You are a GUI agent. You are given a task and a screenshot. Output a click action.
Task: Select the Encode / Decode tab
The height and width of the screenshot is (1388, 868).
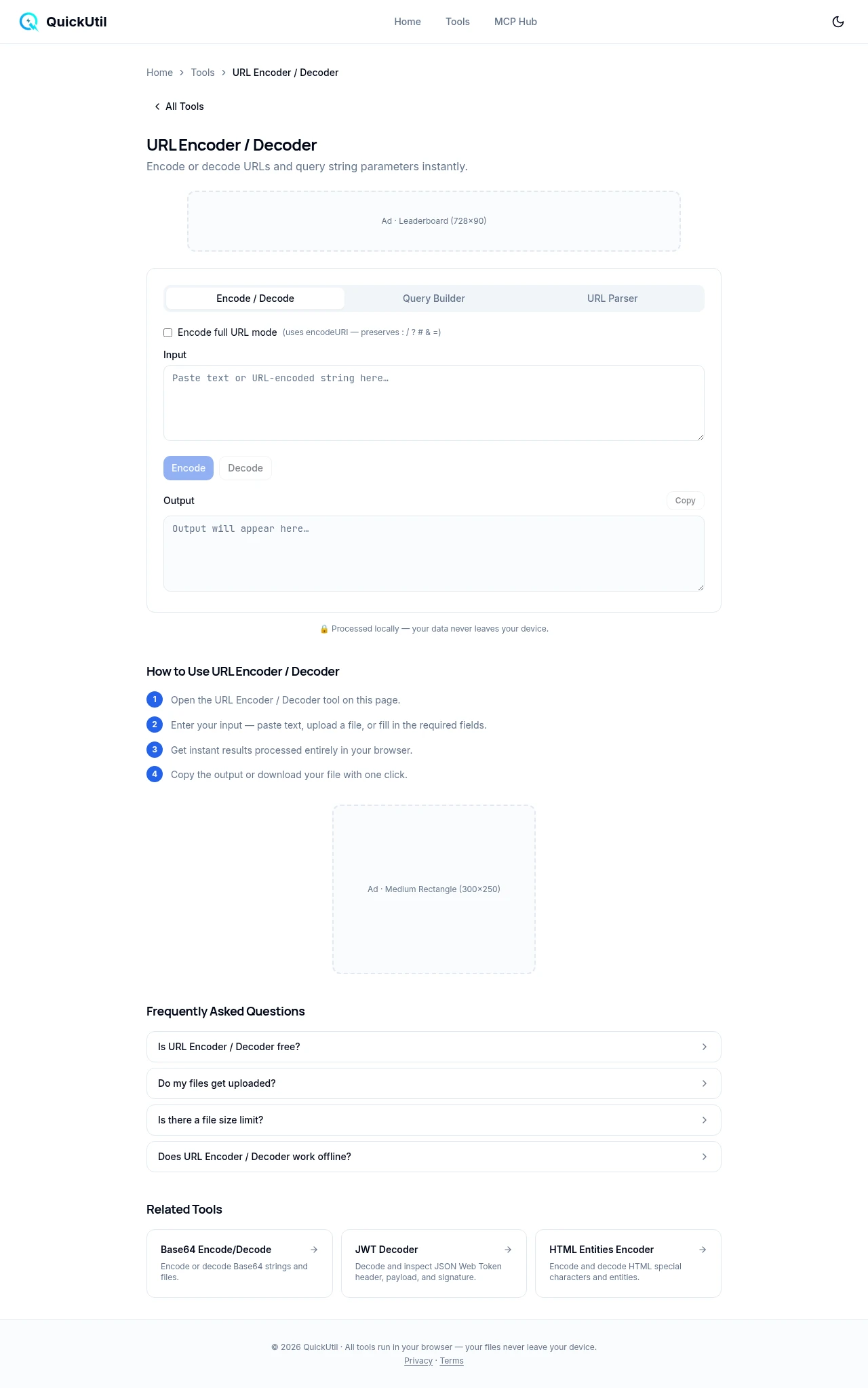tap(255, 298)
